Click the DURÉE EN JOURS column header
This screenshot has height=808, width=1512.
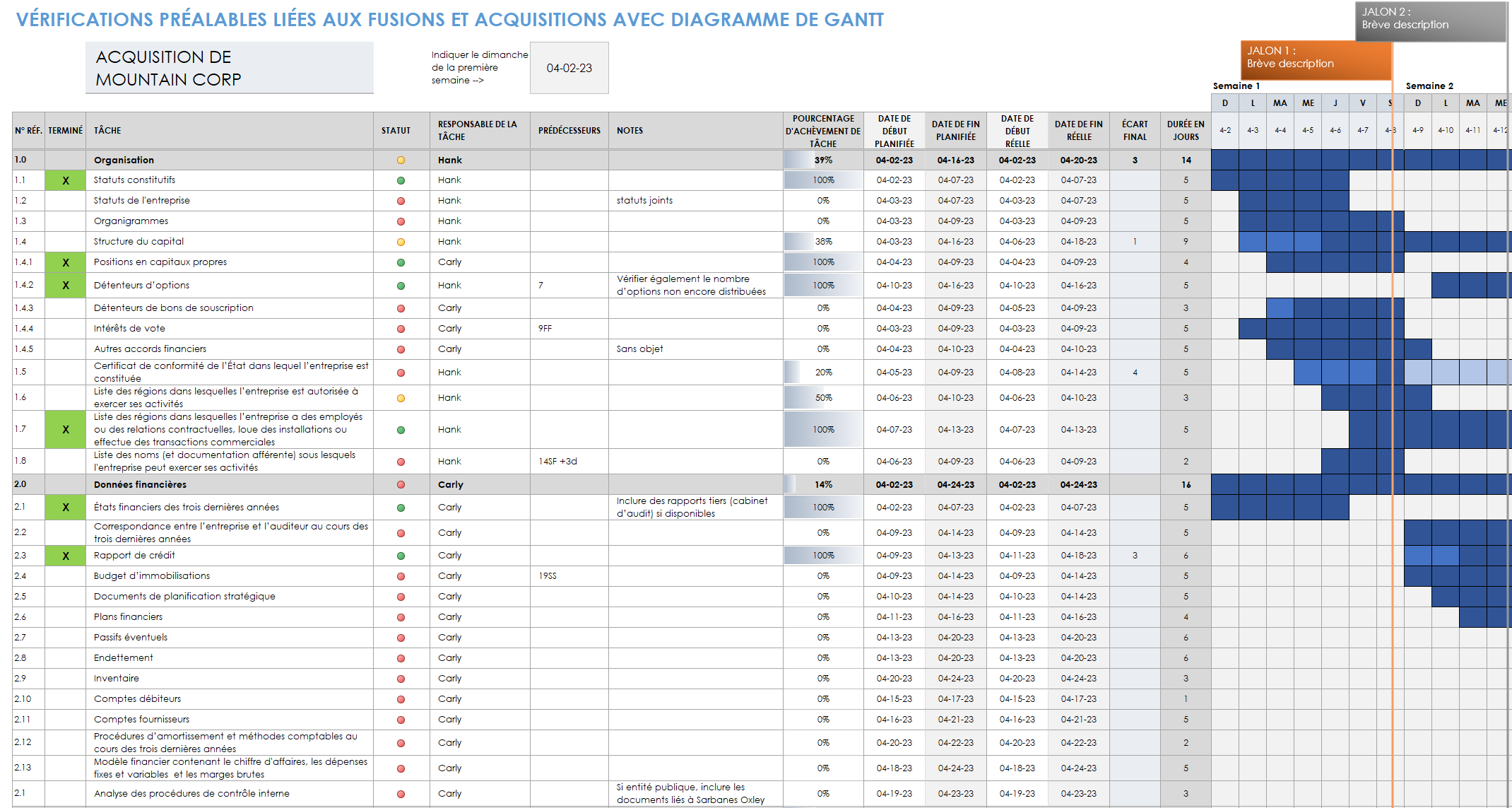pyautogui.click(x=1186, y=131)
